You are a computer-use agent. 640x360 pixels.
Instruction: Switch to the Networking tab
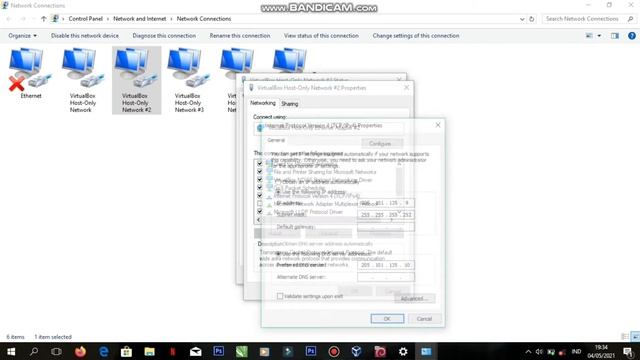(263, 103)
